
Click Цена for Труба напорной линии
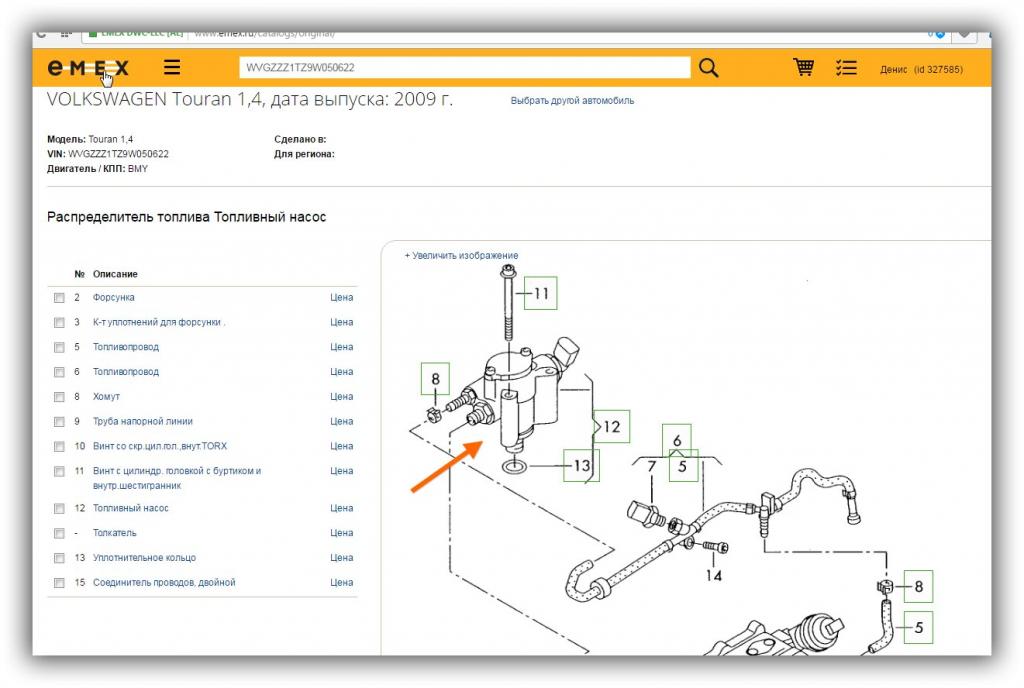click(342, 421)
